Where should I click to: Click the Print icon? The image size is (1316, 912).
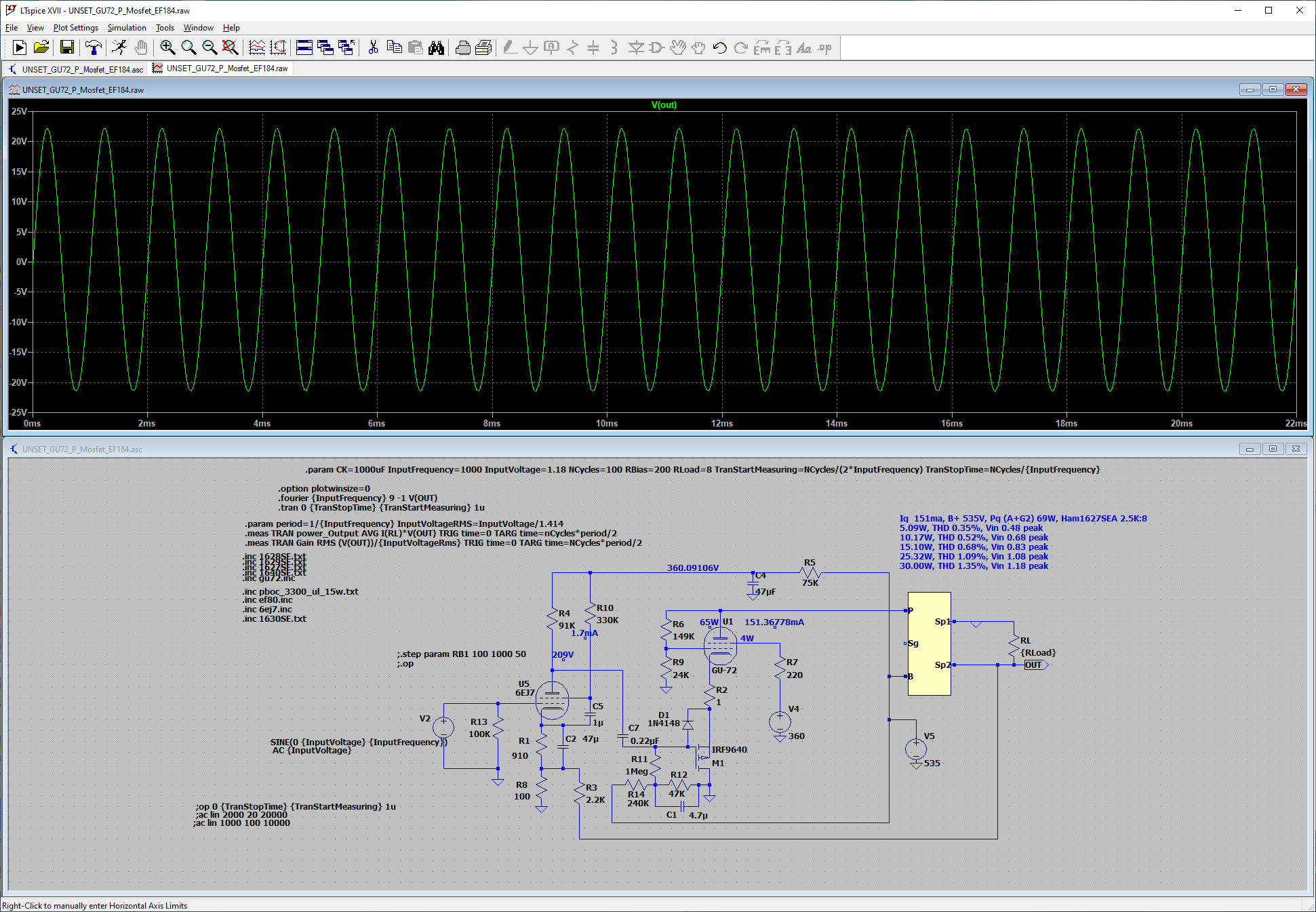[x=462, y=47]
